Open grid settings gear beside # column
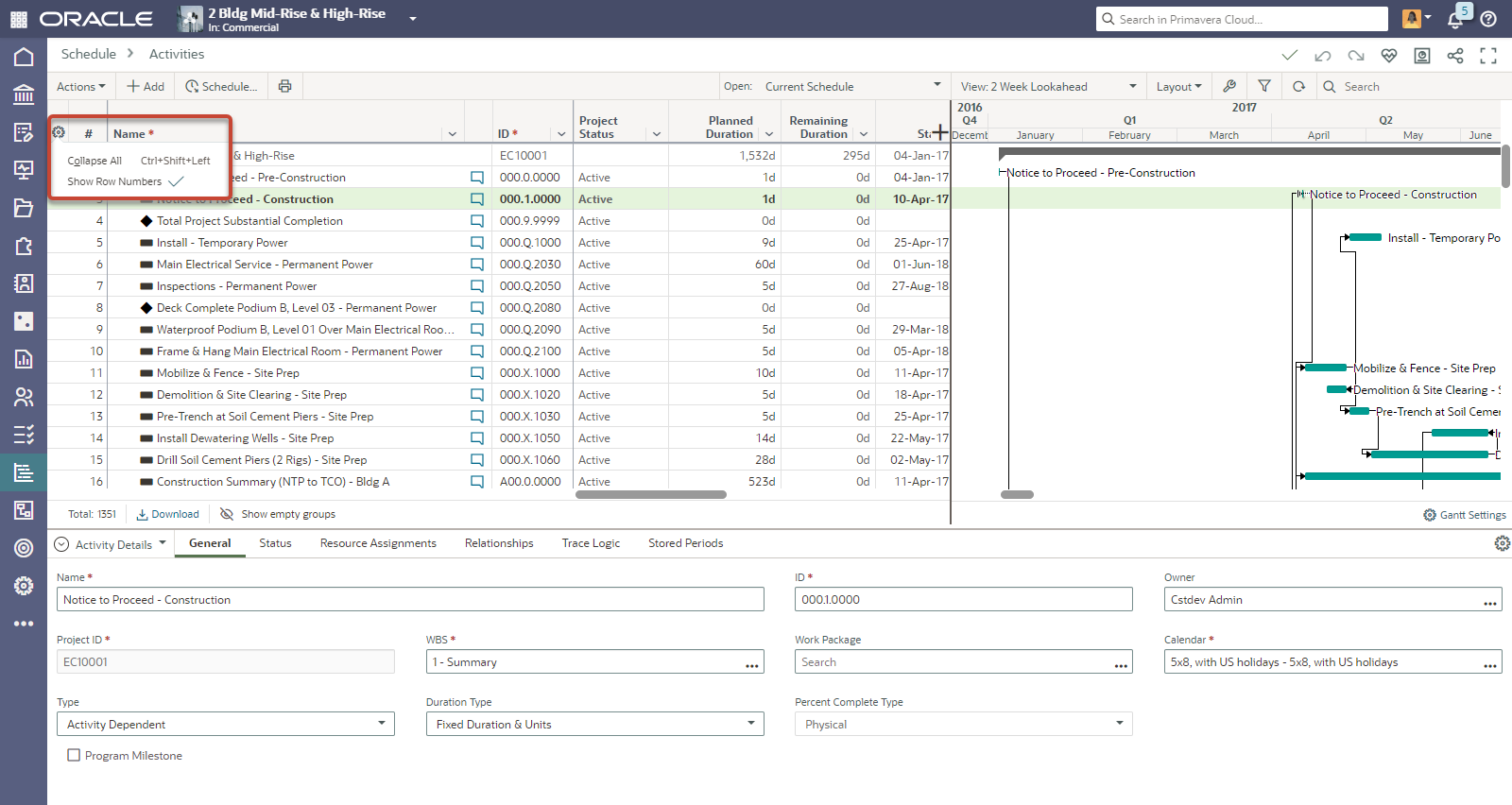Image resolution: width=1512 pixels, height=805 pixels. pyautogui.click(x=59, y=132)
